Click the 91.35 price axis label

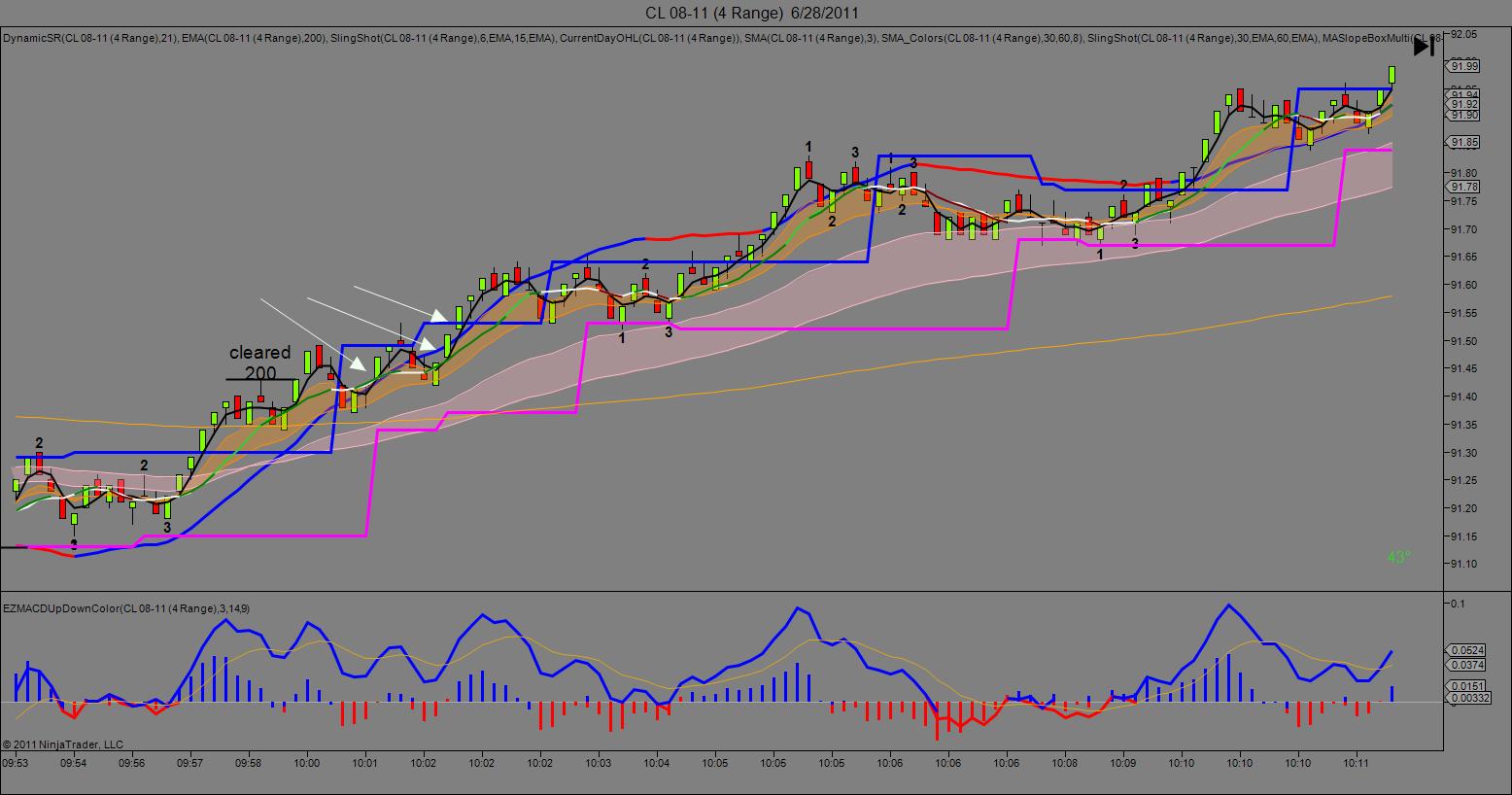click(1463, 425)
